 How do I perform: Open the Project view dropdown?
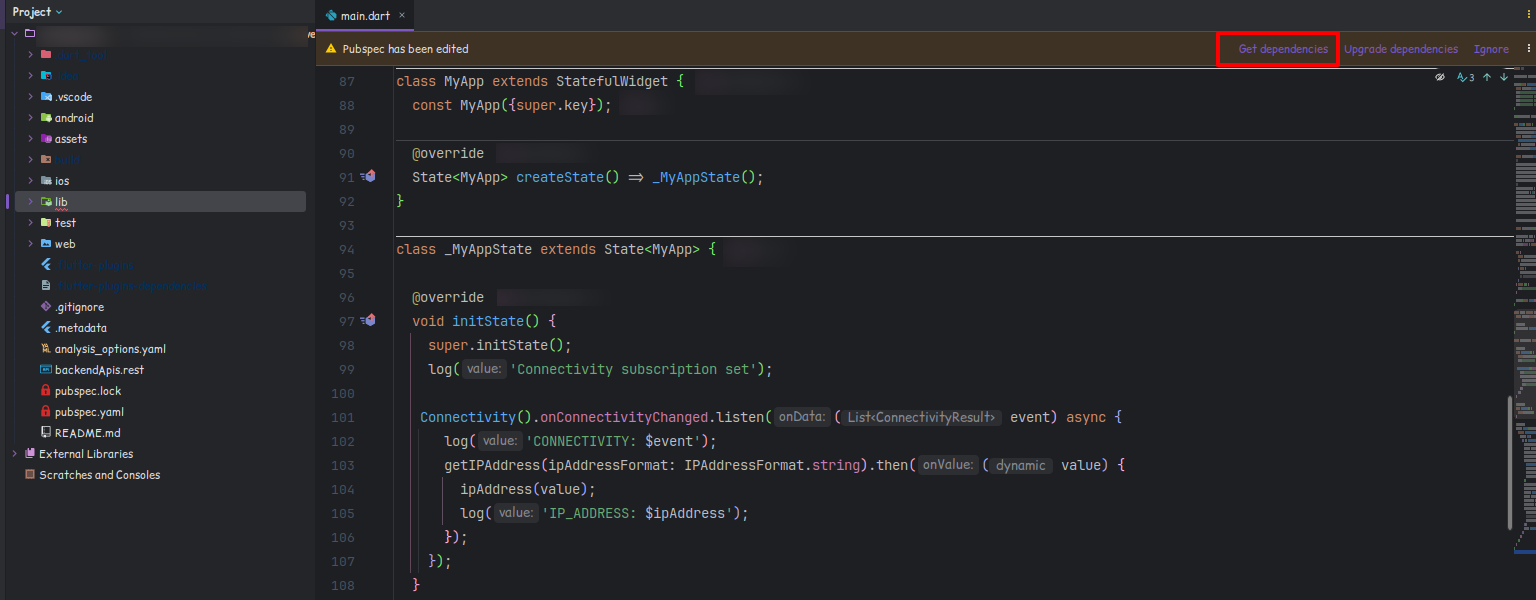point(37,12)
